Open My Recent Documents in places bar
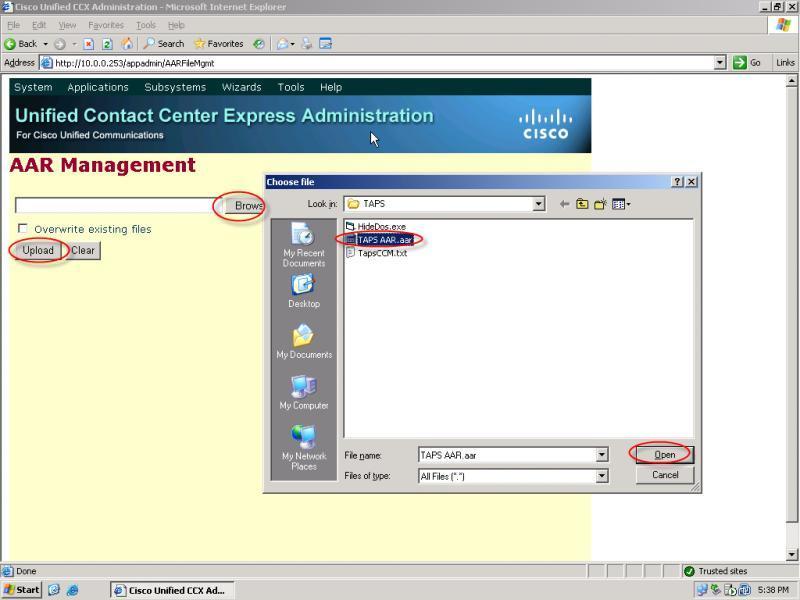This screenshot has width=800, height=600. pyautogui.click(x=304, y=245)
